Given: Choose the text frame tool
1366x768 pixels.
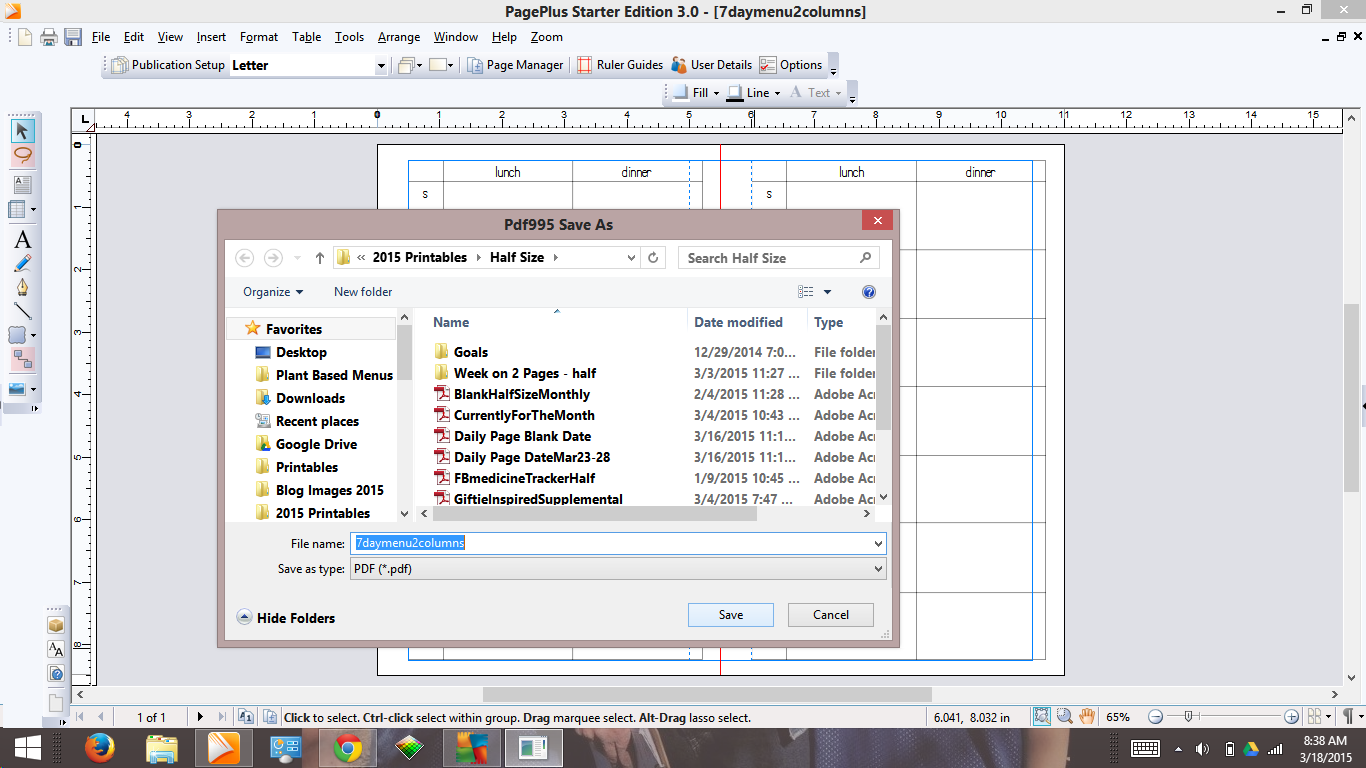Looking at the screenshot, I should coord(22,185).
